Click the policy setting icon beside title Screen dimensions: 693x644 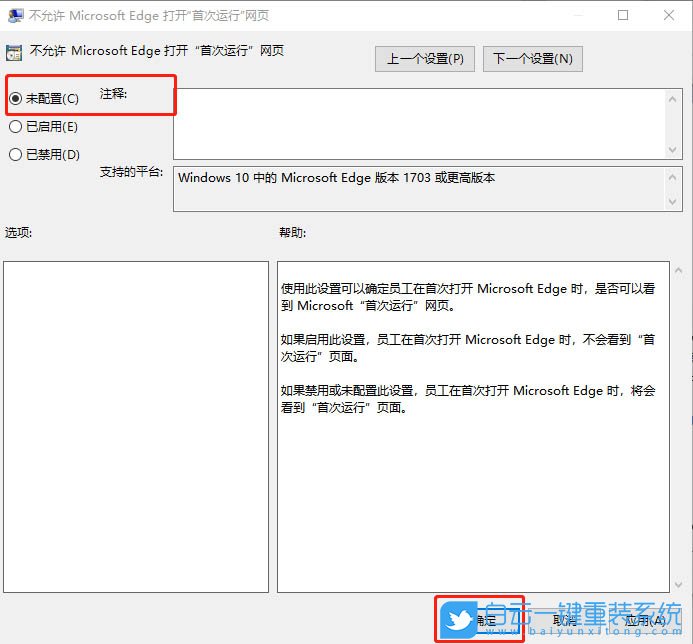[x=14, y=53]
